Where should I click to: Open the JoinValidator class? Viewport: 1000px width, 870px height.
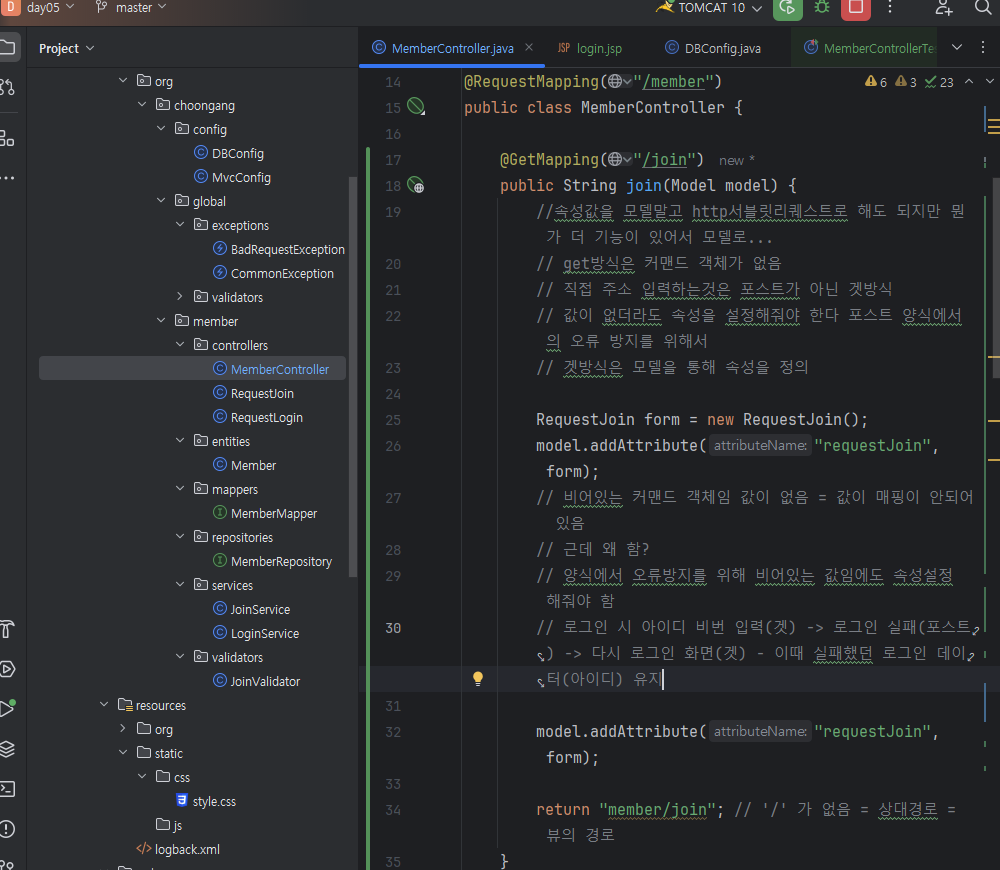(256, 681)
